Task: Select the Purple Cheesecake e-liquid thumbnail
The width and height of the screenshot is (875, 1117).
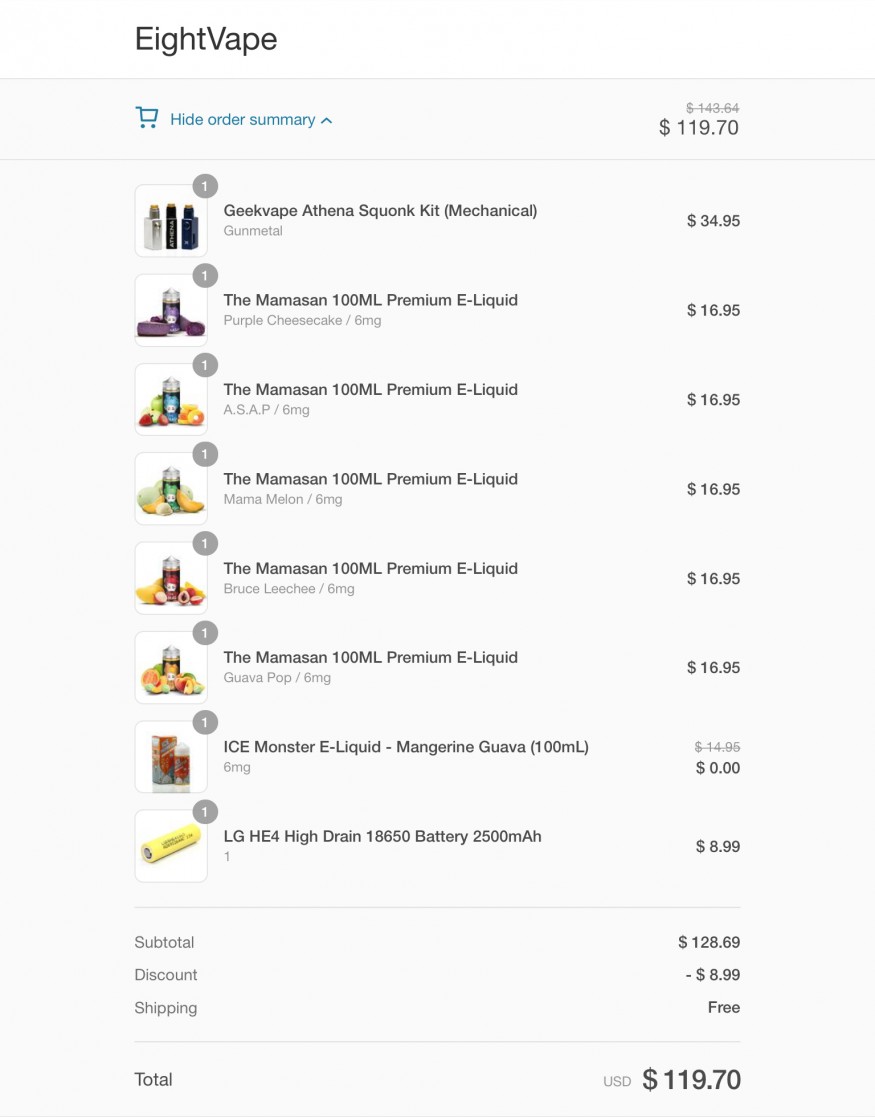Action: click(x=171, y=310)
